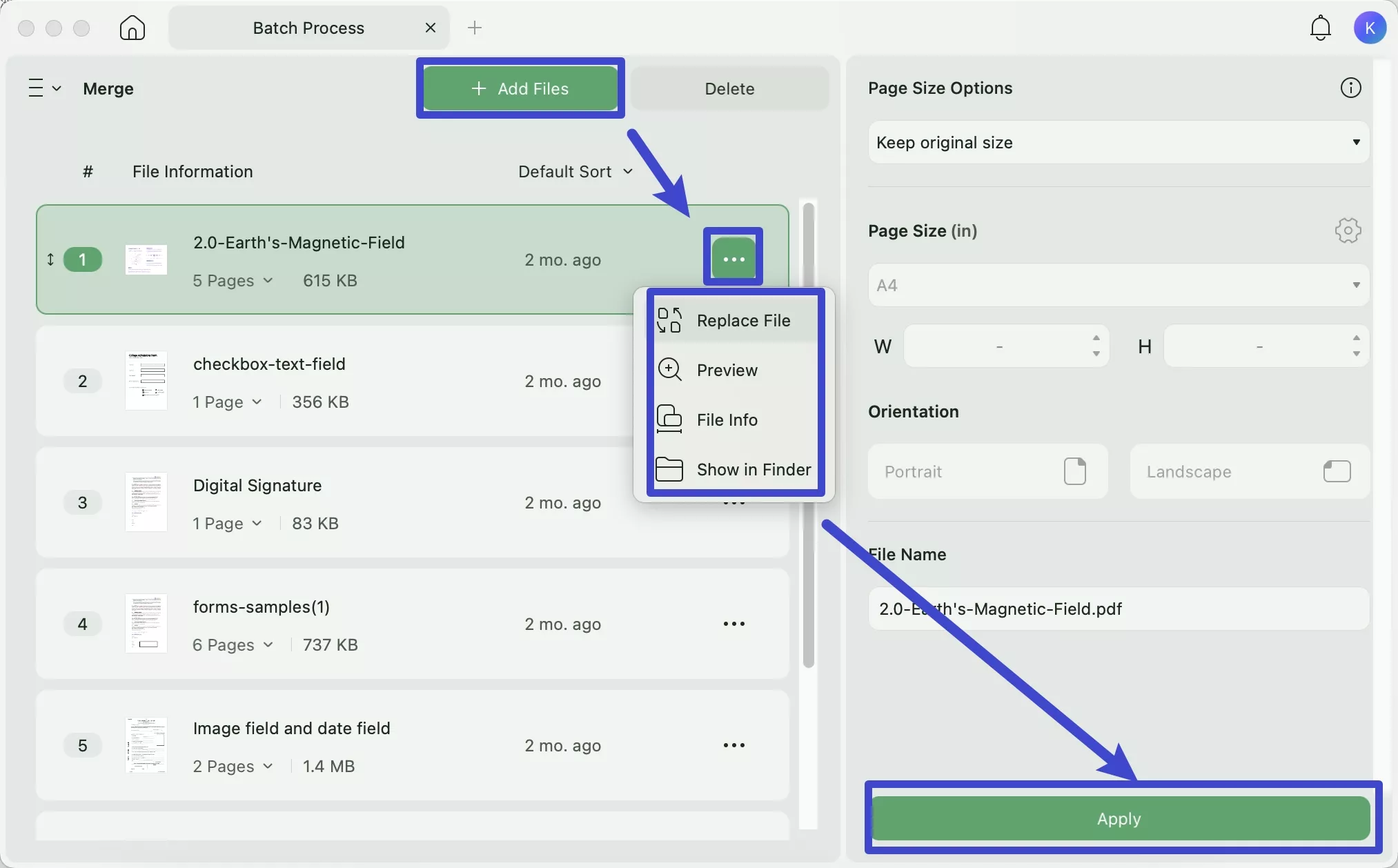Click the user avatar K
The width and height of the screenshot is (1398, 868).
pos(1370,28)
